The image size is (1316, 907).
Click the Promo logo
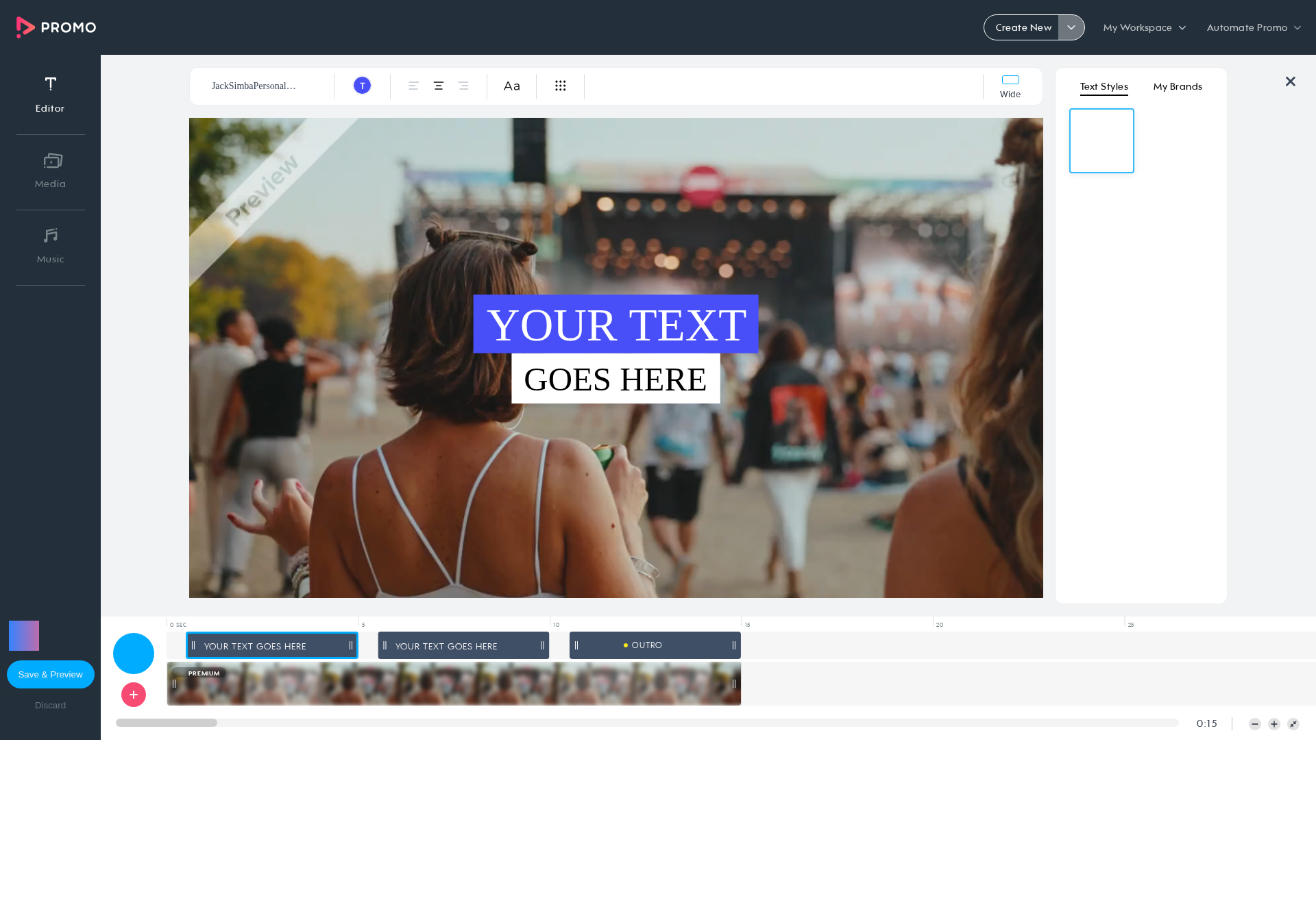click(x=56, y=27)
